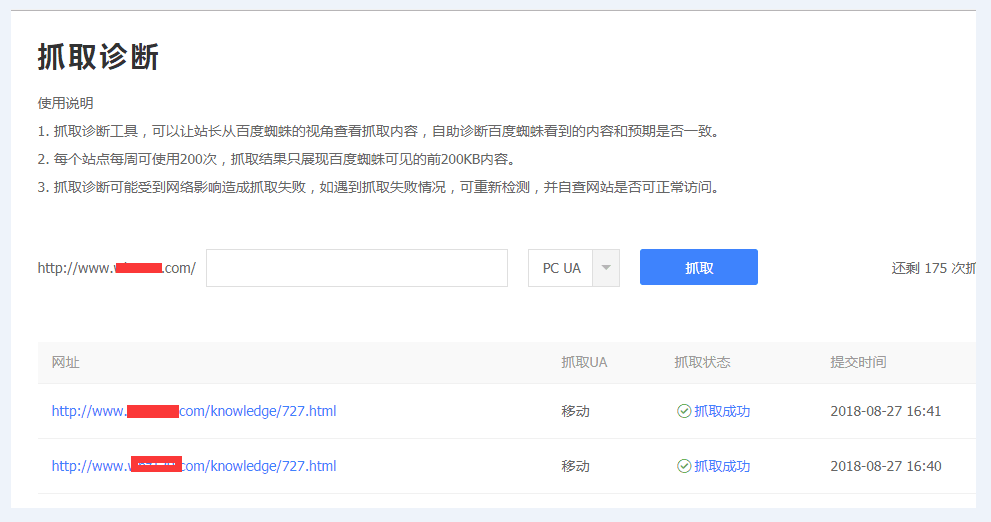
Task: Expand the PC UA dropdown arrow
Action: (x=606, y=268)
